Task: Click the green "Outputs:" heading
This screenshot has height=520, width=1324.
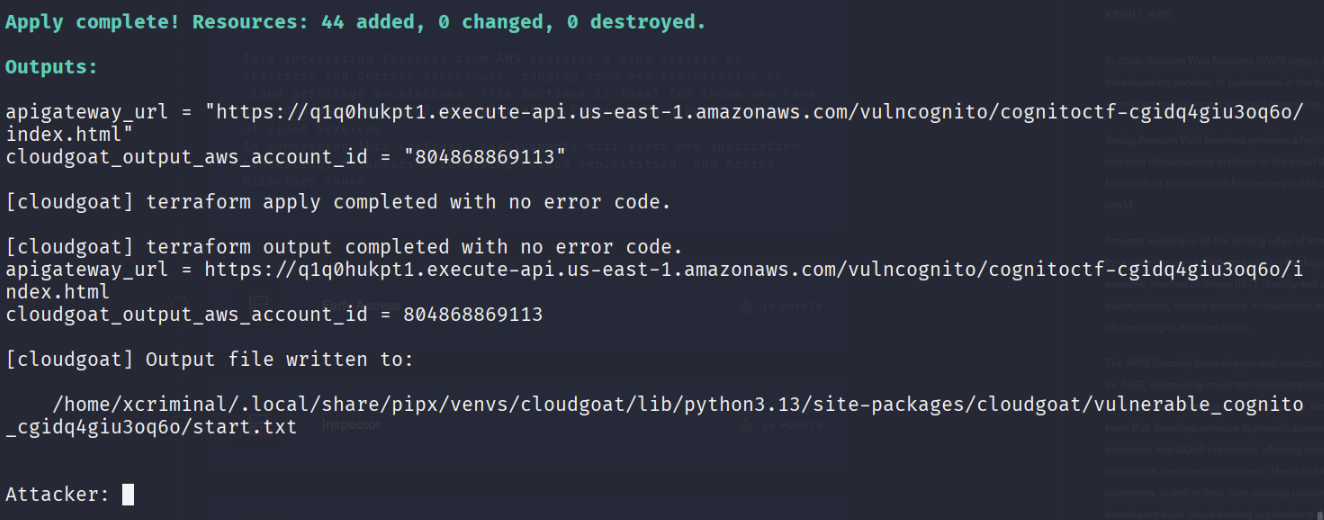Action: [52, 67]
